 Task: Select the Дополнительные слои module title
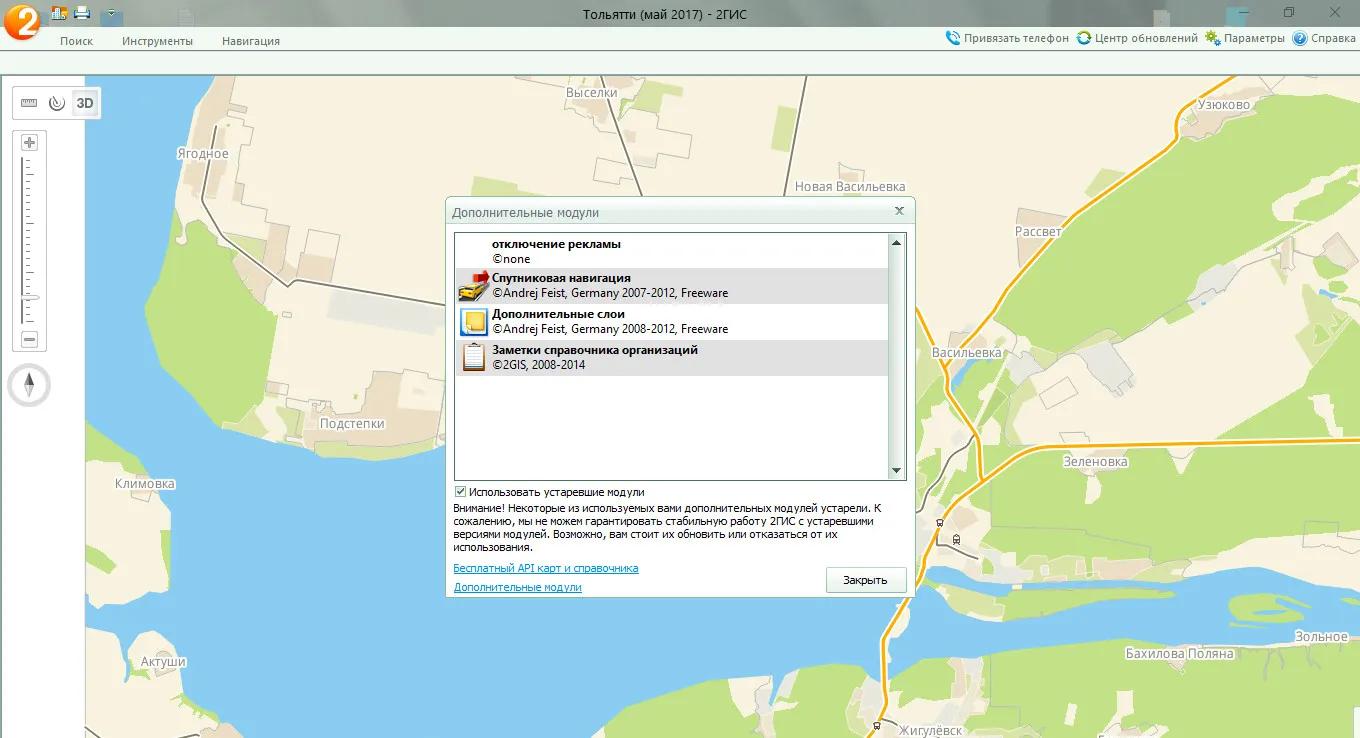tap(558, 314)
